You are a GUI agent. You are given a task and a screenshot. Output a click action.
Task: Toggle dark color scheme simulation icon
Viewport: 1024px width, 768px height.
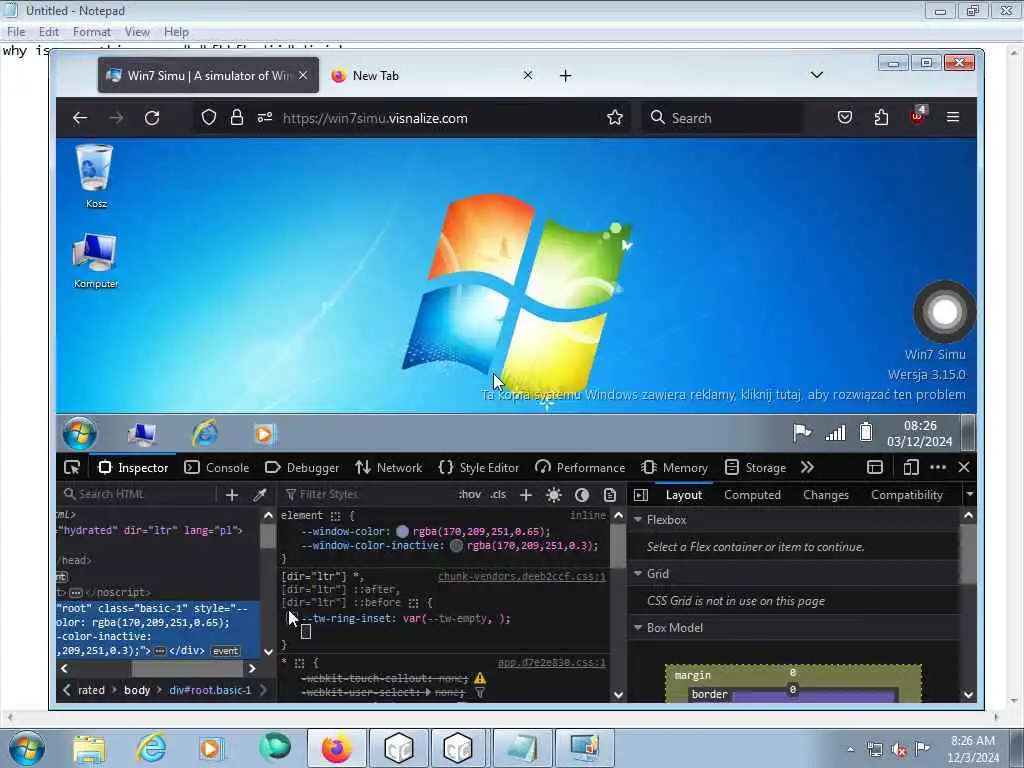pos(582,495)
